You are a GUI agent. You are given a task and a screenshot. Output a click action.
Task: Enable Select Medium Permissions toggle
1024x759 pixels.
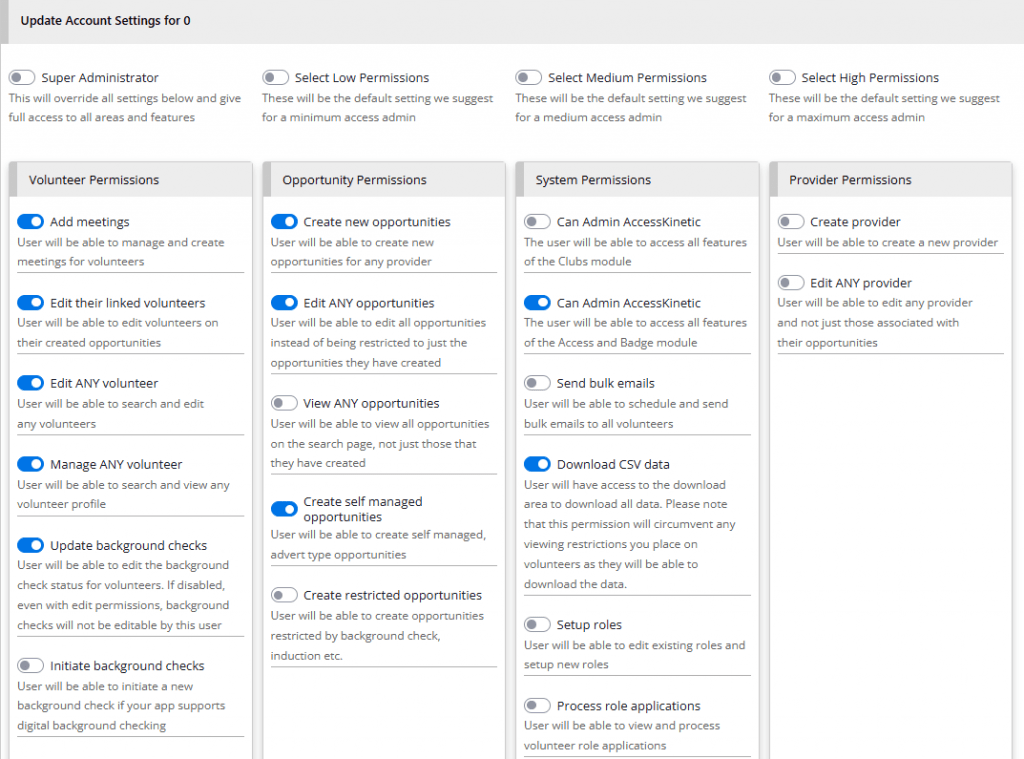[x=529, y=78]
